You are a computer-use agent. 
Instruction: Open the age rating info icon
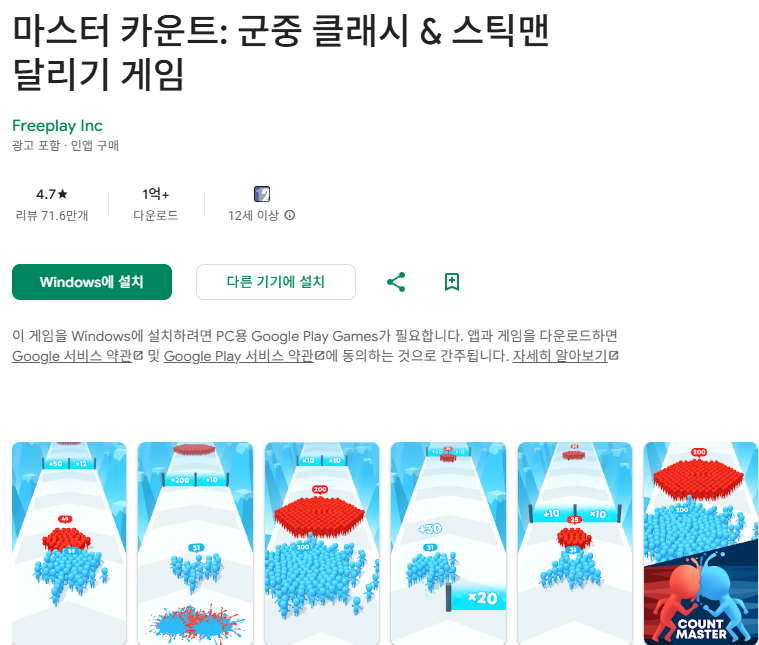coord(289,215)
